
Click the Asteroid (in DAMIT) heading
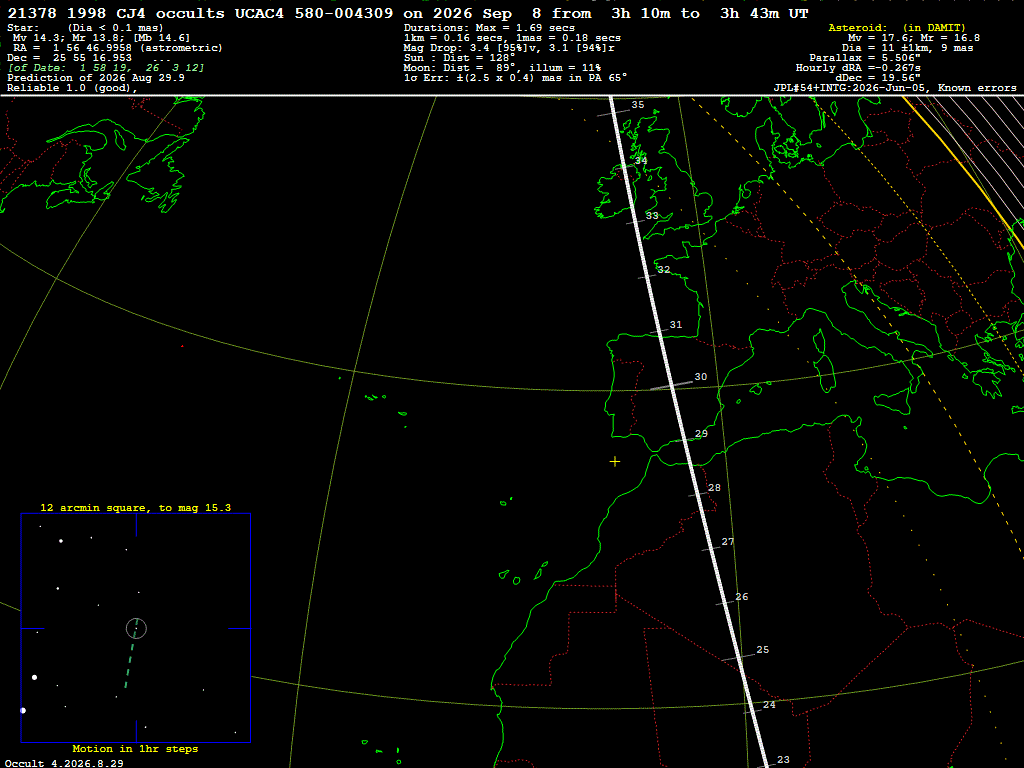coord(897,27)
